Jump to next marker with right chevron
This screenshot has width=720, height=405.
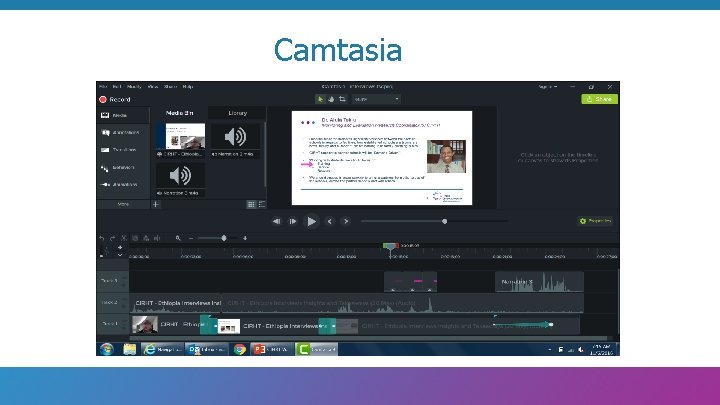pos(346,221)
